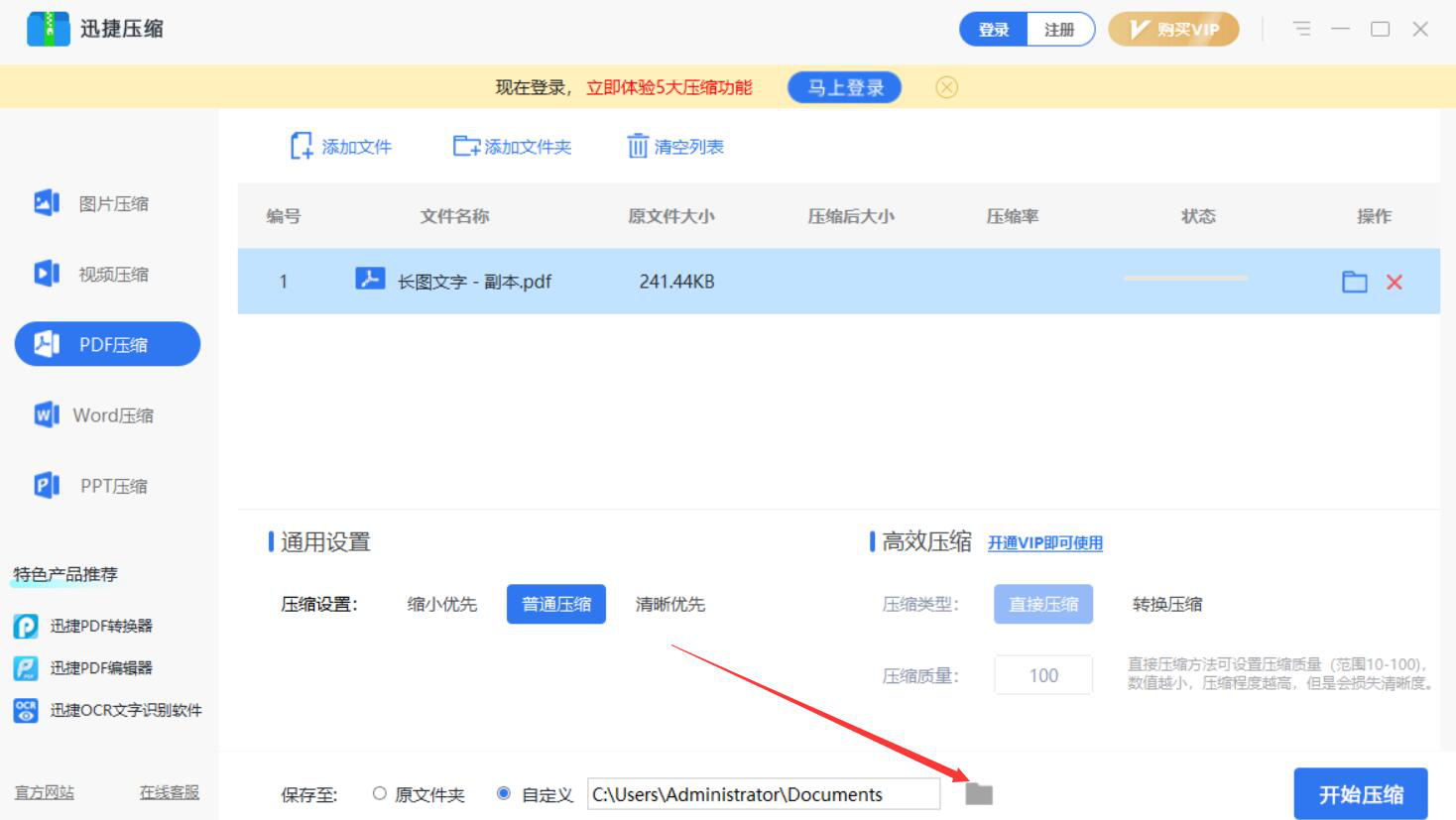Choose 清晰优先 compression setting
The image size is (1456, 820).
(x=670, y=604)
